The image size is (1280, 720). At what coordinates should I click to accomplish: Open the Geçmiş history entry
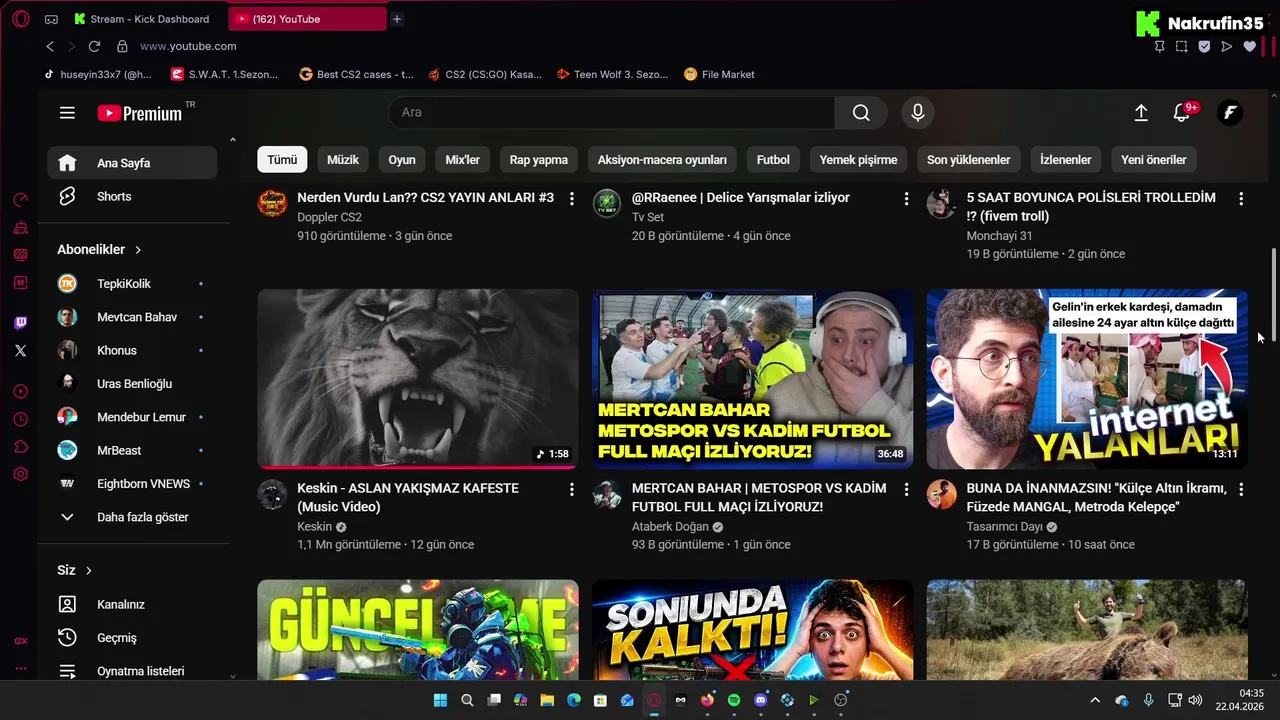[132, 638]
